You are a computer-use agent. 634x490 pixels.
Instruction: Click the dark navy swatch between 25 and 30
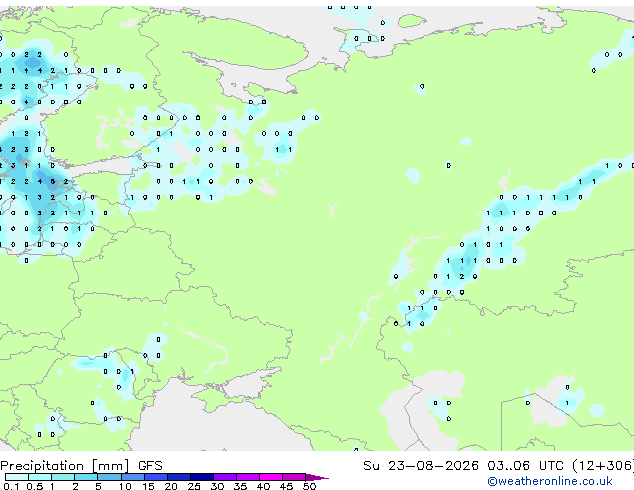pos(202,477)
